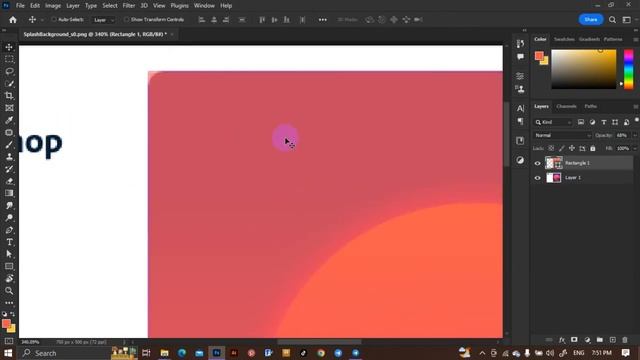The image size is (640, 360).
Task: Toggle filter for adjustment layers
Action: click(592, 122)
